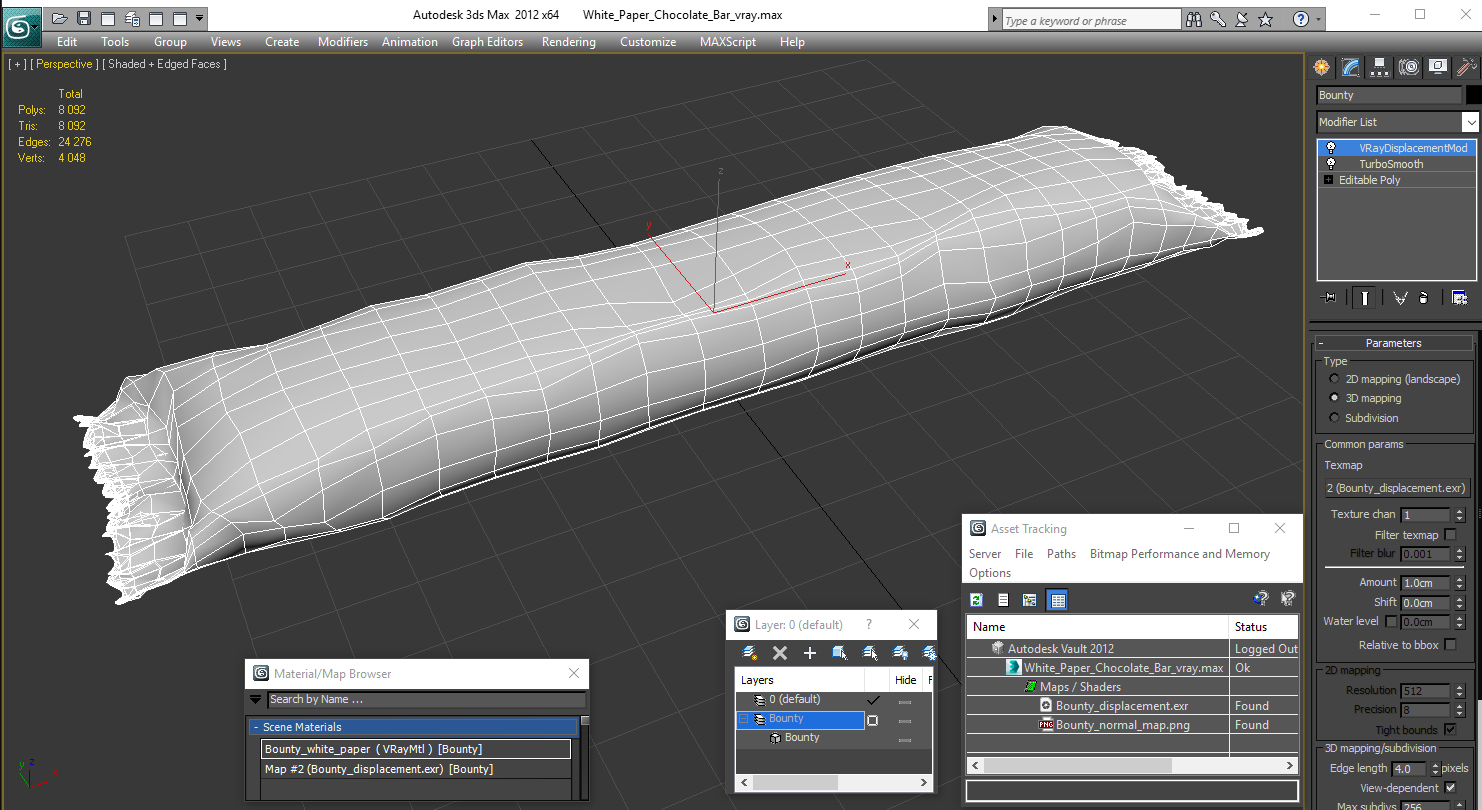Select the Subdivision type radio button
Screen dimensions: 1482x810
coord(1334,418)
